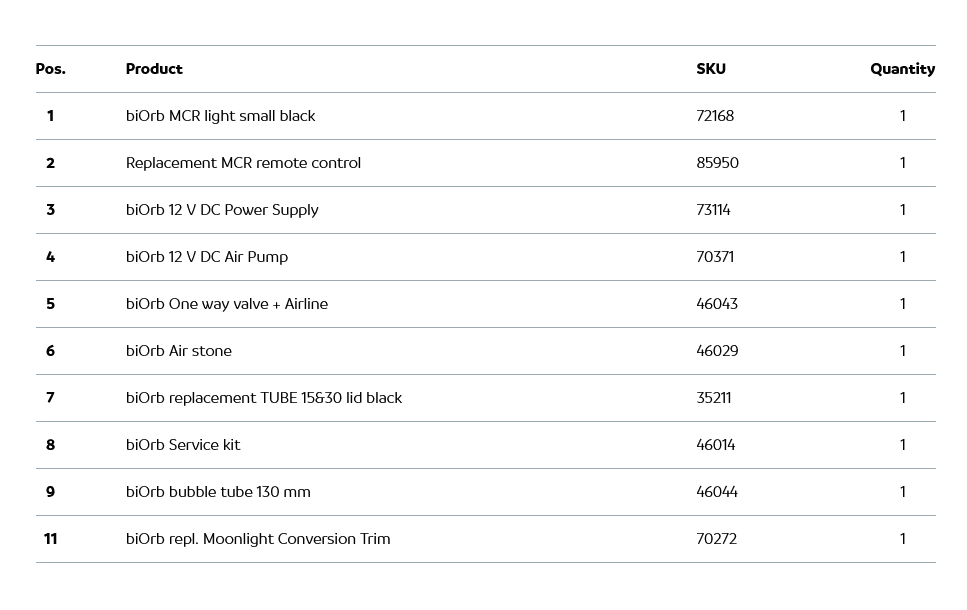Select biOrb One way valve + Airline
The width and height of the screenshot is (967, 610).
227,304
